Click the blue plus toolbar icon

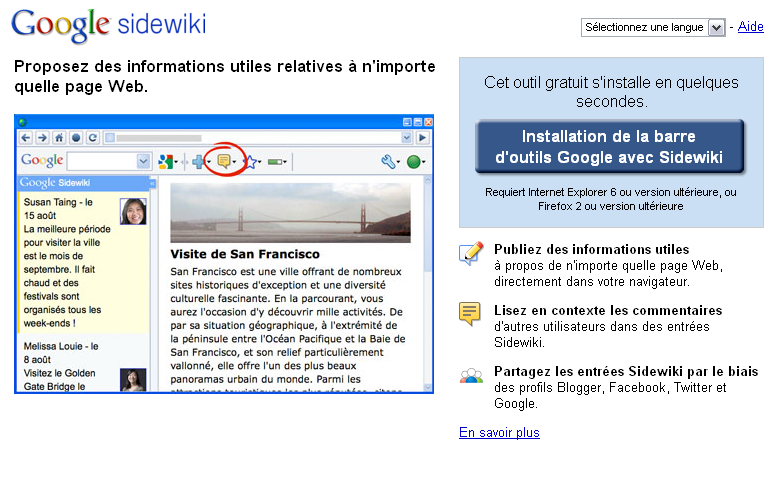pos(198,161)
